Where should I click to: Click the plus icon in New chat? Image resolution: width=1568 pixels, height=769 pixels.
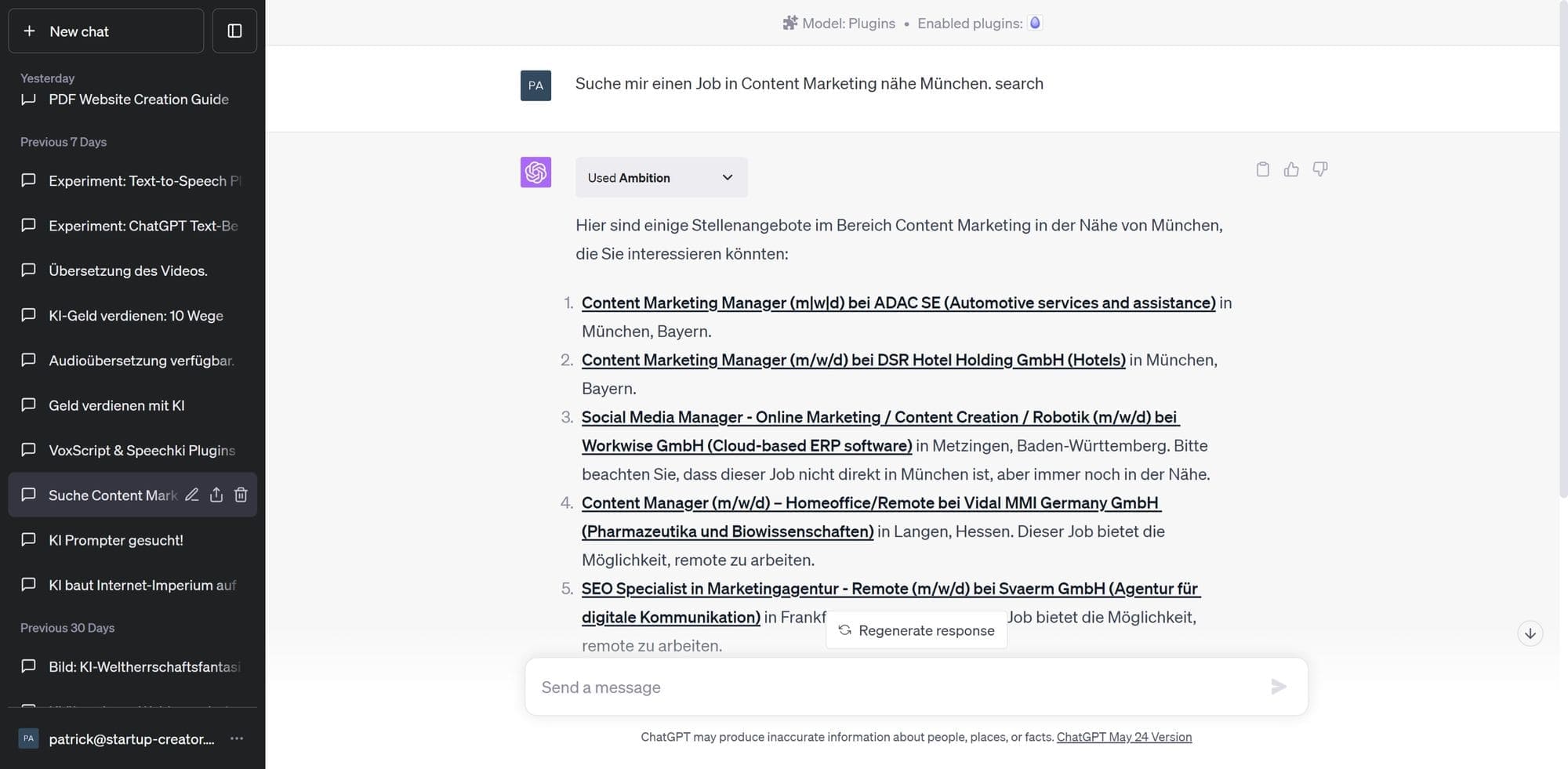coord(29,31)
